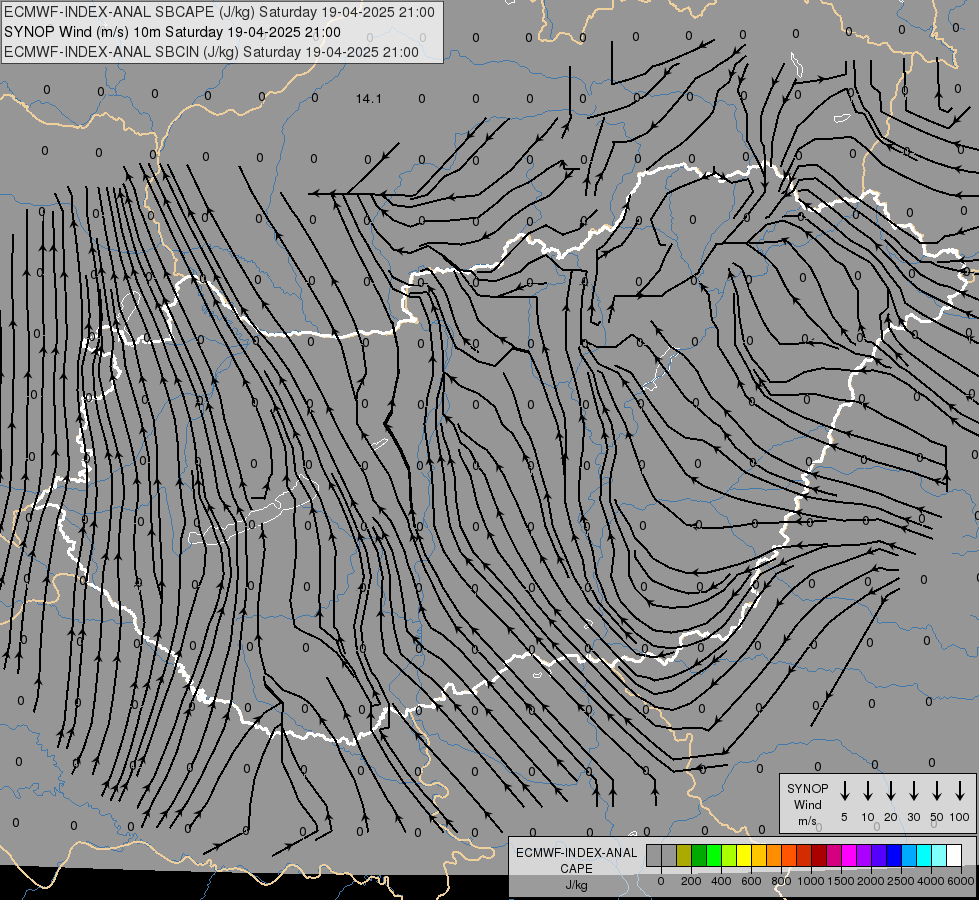Viewport: 979px width, 900px height.
Task: Select the white CAPE legend swatch
Action: (955, 855)
